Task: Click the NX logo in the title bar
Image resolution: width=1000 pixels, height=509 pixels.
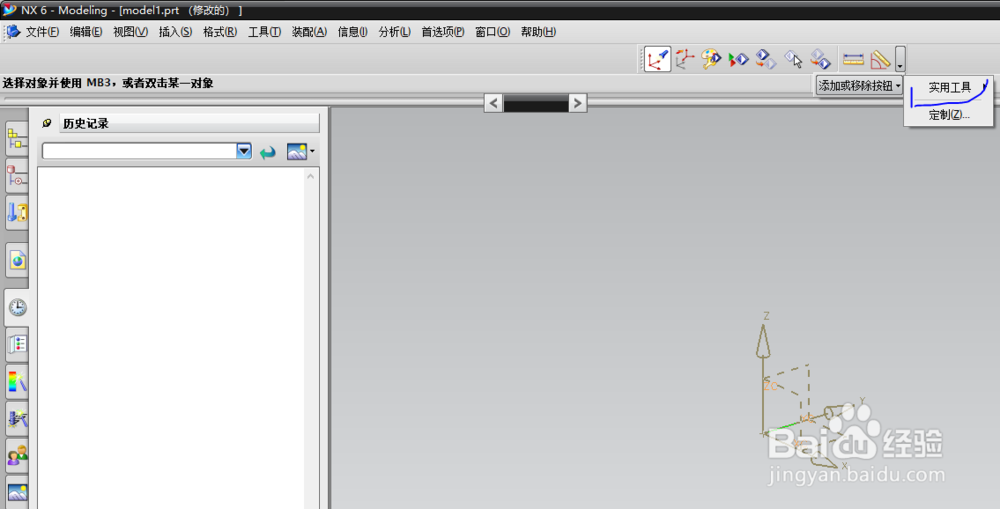Action: (10, 10)
